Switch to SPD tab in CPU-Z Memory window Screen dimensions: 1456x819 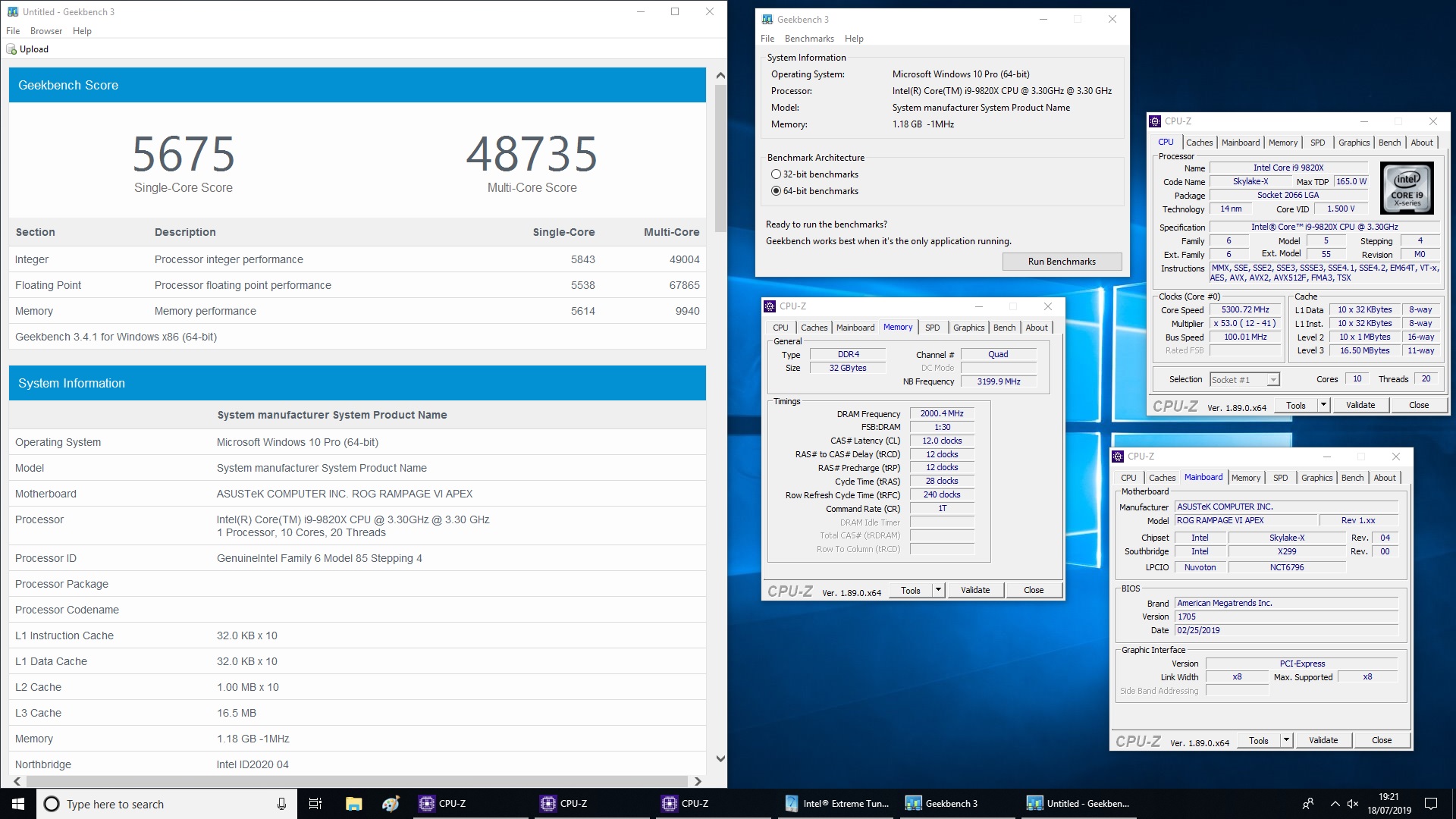(x=932, y=328)
